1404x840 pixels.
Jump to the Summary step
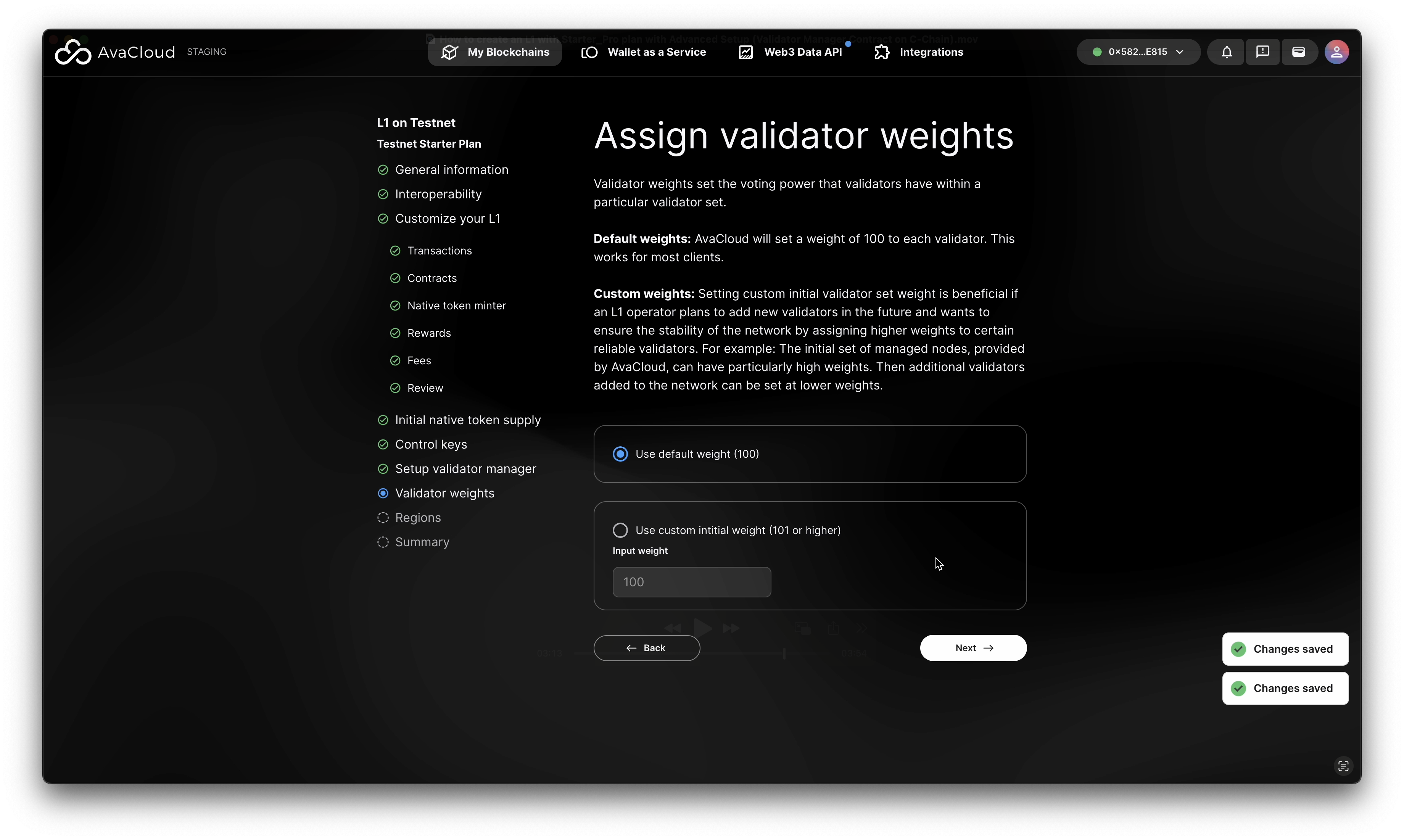422,542
